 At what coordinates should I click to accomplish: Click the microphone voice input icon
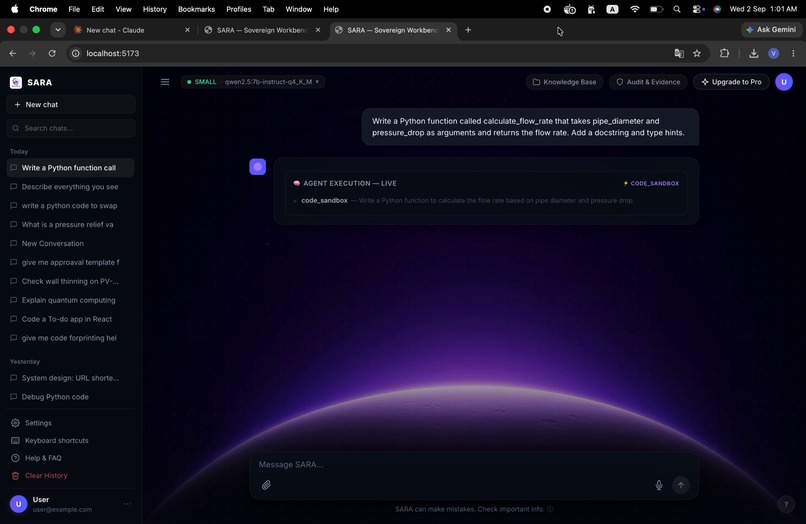(x=659, y=485)
